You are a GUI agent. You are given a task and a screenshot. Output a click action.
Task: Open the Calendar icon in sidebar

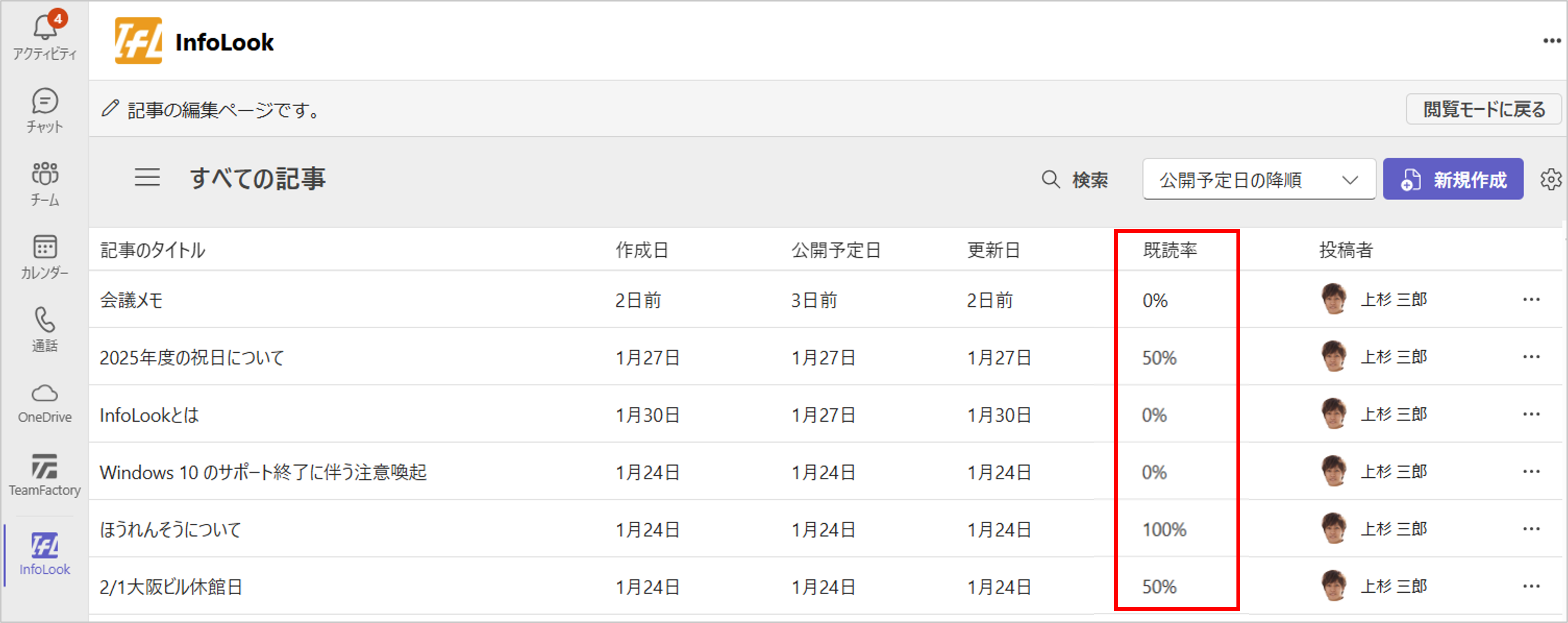45,256
